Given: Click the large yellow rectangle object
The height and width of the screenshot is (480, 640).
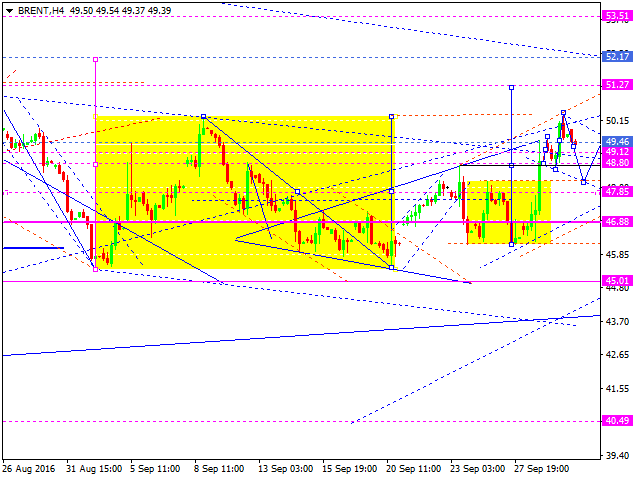Looking at the screenshot, I should (x=245, y=192).
